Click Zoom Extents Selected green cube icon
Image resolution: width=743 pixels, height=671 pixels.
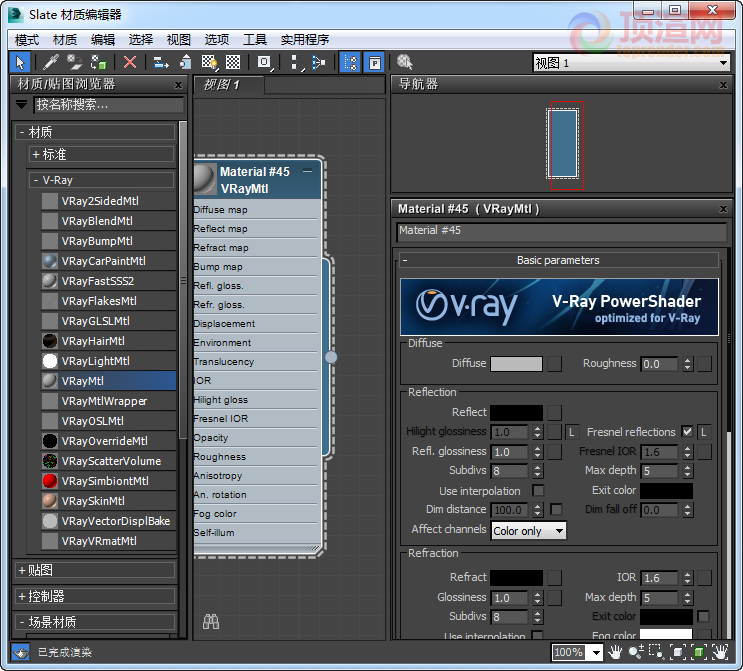(x=699, y=653)
